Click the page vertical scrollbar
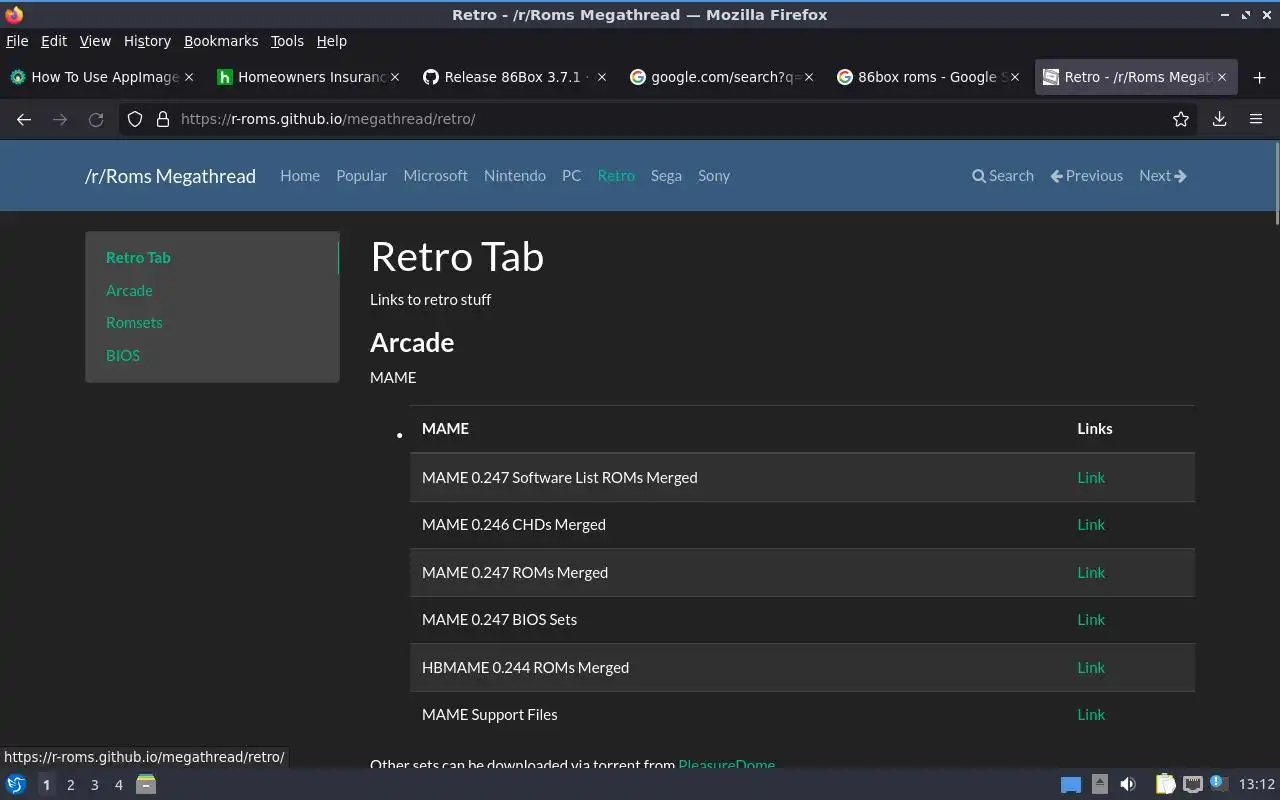Viewport: 1280px width, 800px height. (1276, 184)
